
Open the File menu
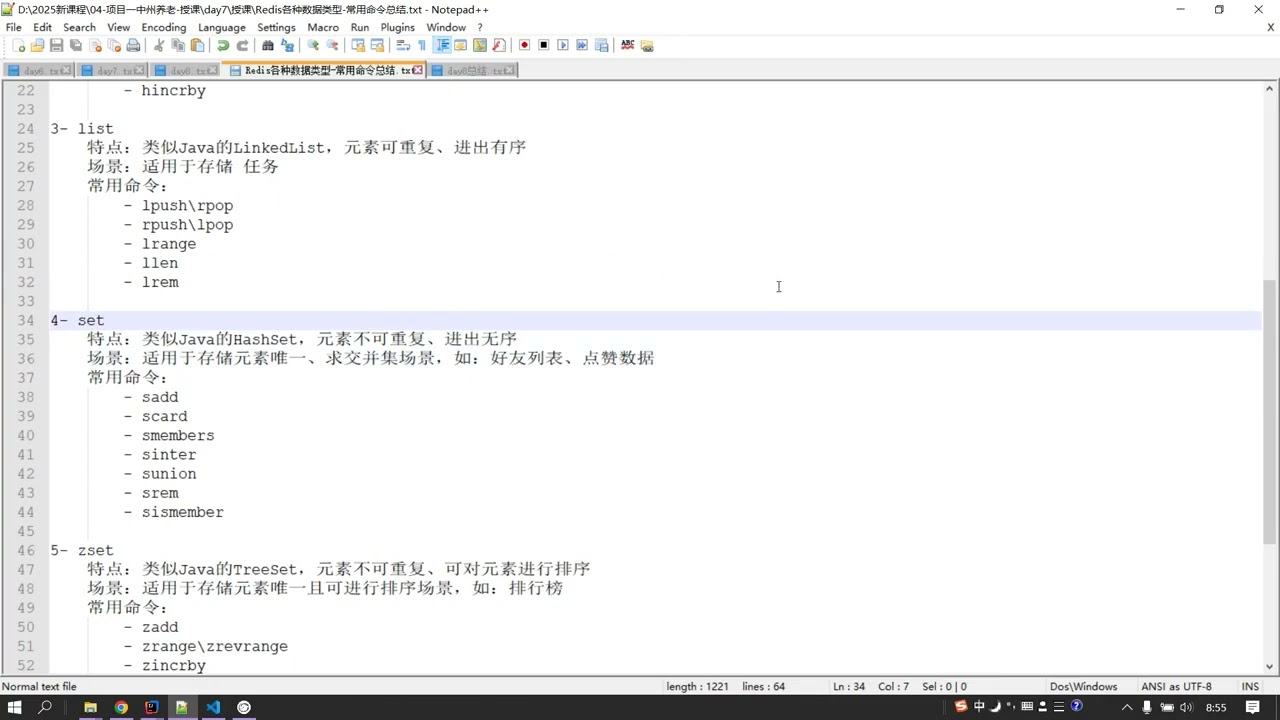pos(14,27)
